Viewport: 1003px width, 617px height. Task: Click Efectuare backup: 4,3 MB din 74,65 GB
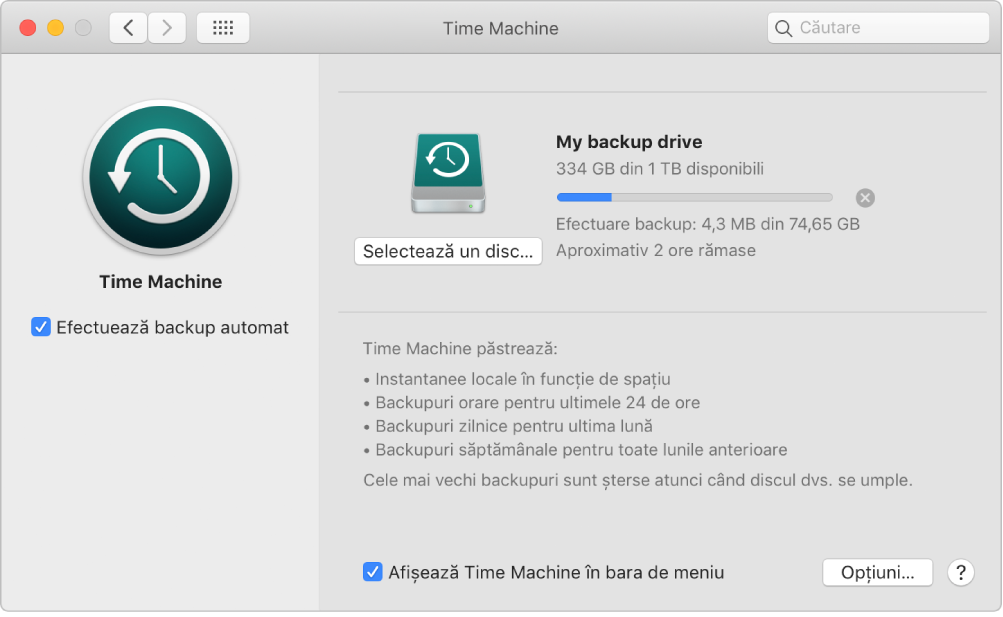click(x=707, y=224)
